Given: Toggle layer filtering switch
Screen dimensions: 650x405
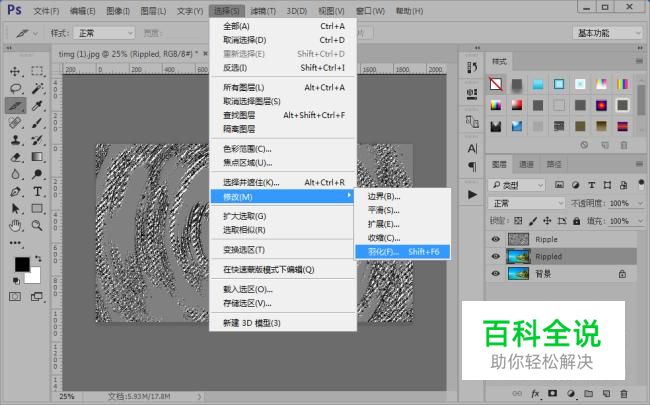Looking at the screenshot, I should 641,184.
